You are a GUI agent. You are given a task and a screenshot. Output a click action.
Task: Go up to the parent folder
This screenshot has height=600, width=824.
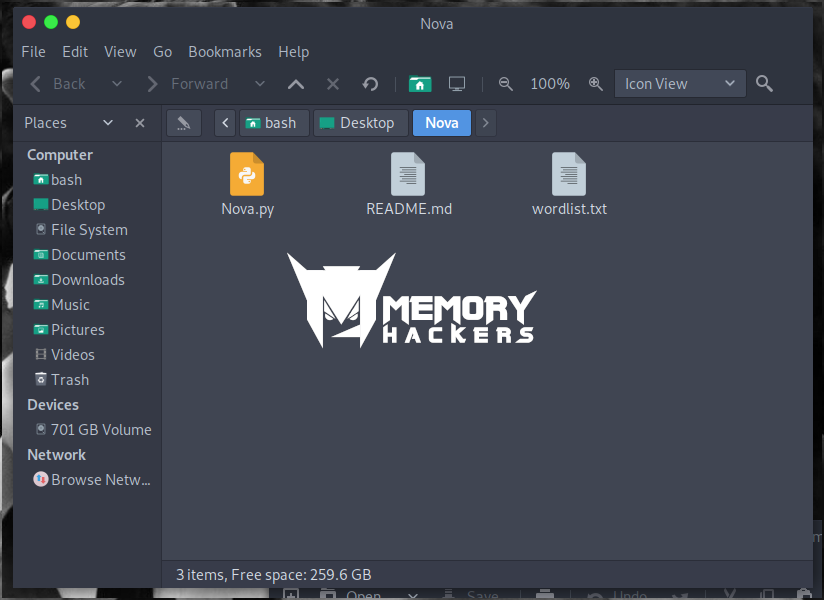click(x=296, y=84)
